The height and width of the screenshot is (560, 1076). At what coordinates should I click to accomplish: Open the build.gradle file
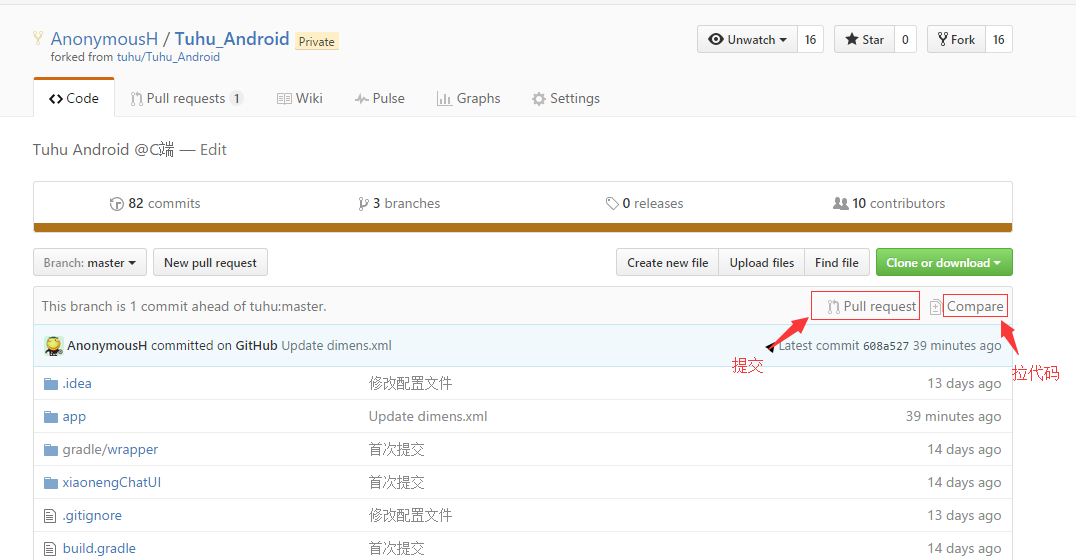tap(99, 548)
